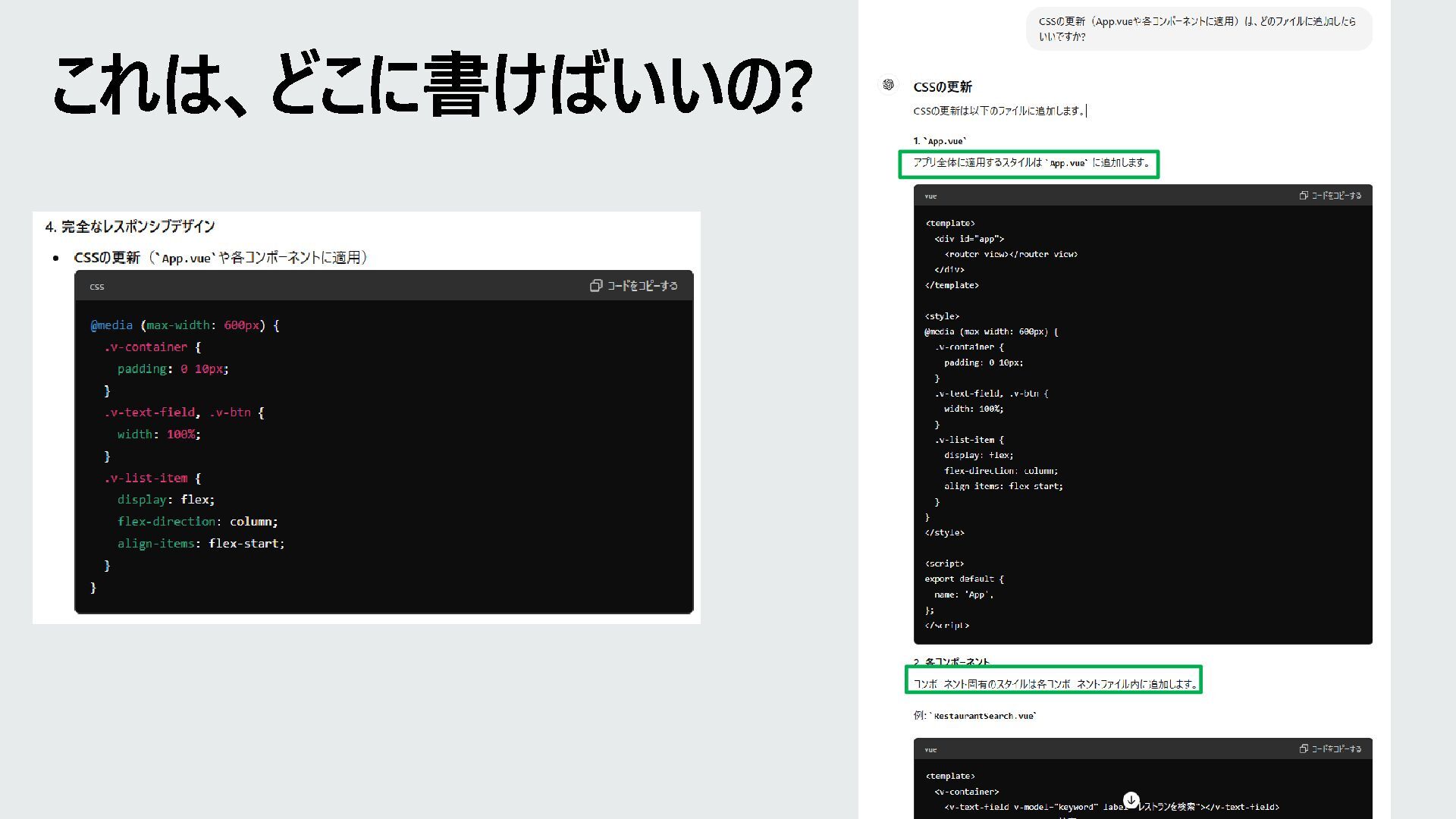Click the '<style>' tag line in vue code

(x=942, y=316)
